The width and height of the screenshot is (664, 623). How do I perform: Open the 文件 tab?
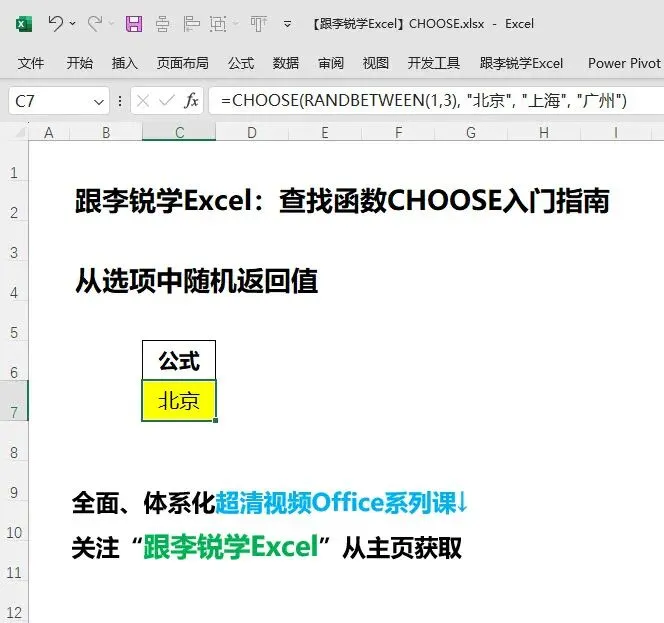pos(30,63)
